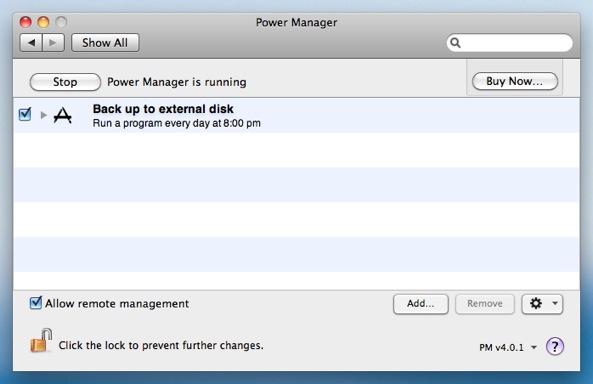Select the Back up to external disk row title

(163, 109)
